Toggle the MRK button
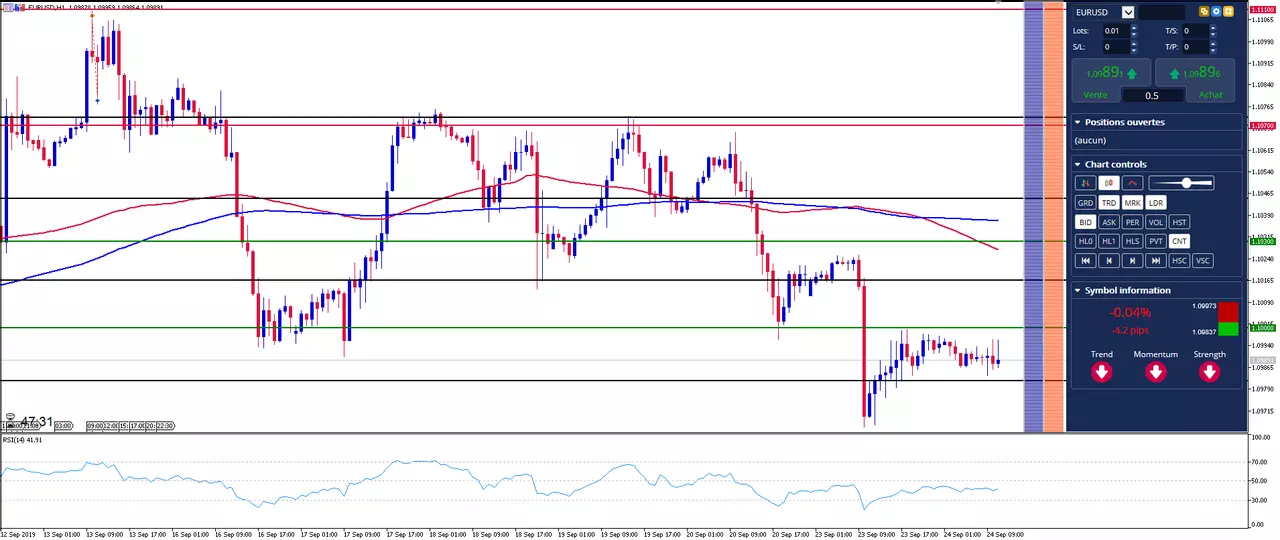Image resolution: width=1280 pixels, height=540 pixels. point(1132,203)
